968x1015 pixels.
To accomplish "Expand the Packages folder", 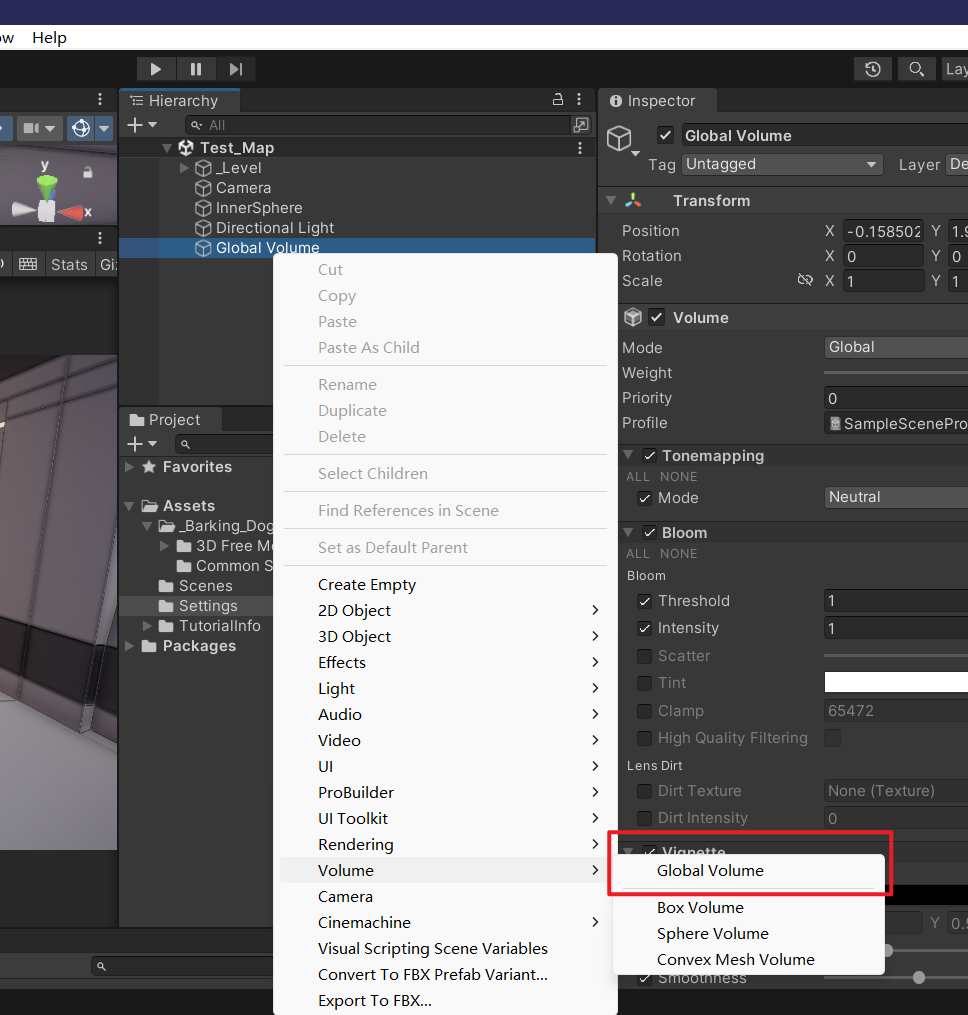I will pyautogui.click(x=129, y=646).
